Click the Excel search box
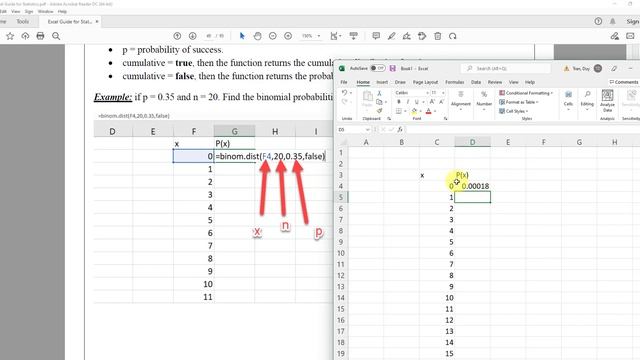Image resolution: width=640 pixels, height=360 pixels. point(506,68)
